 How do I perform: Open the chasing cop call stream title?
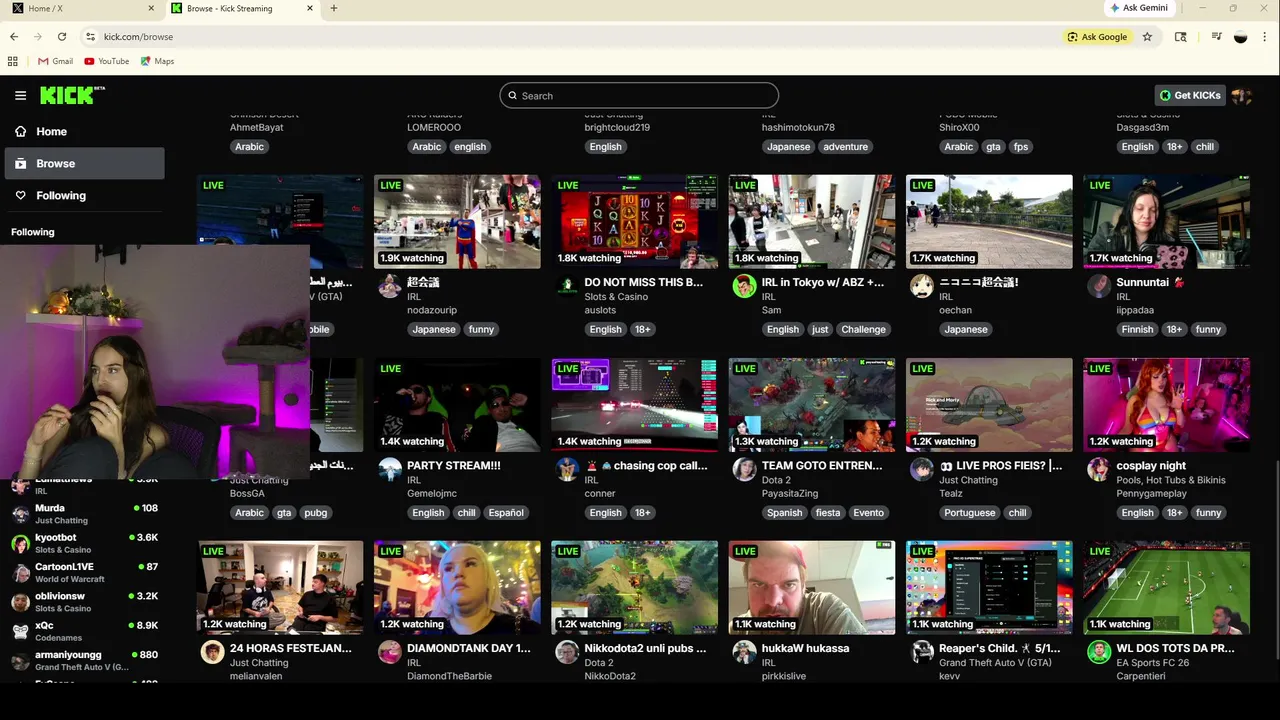point(646,465)
